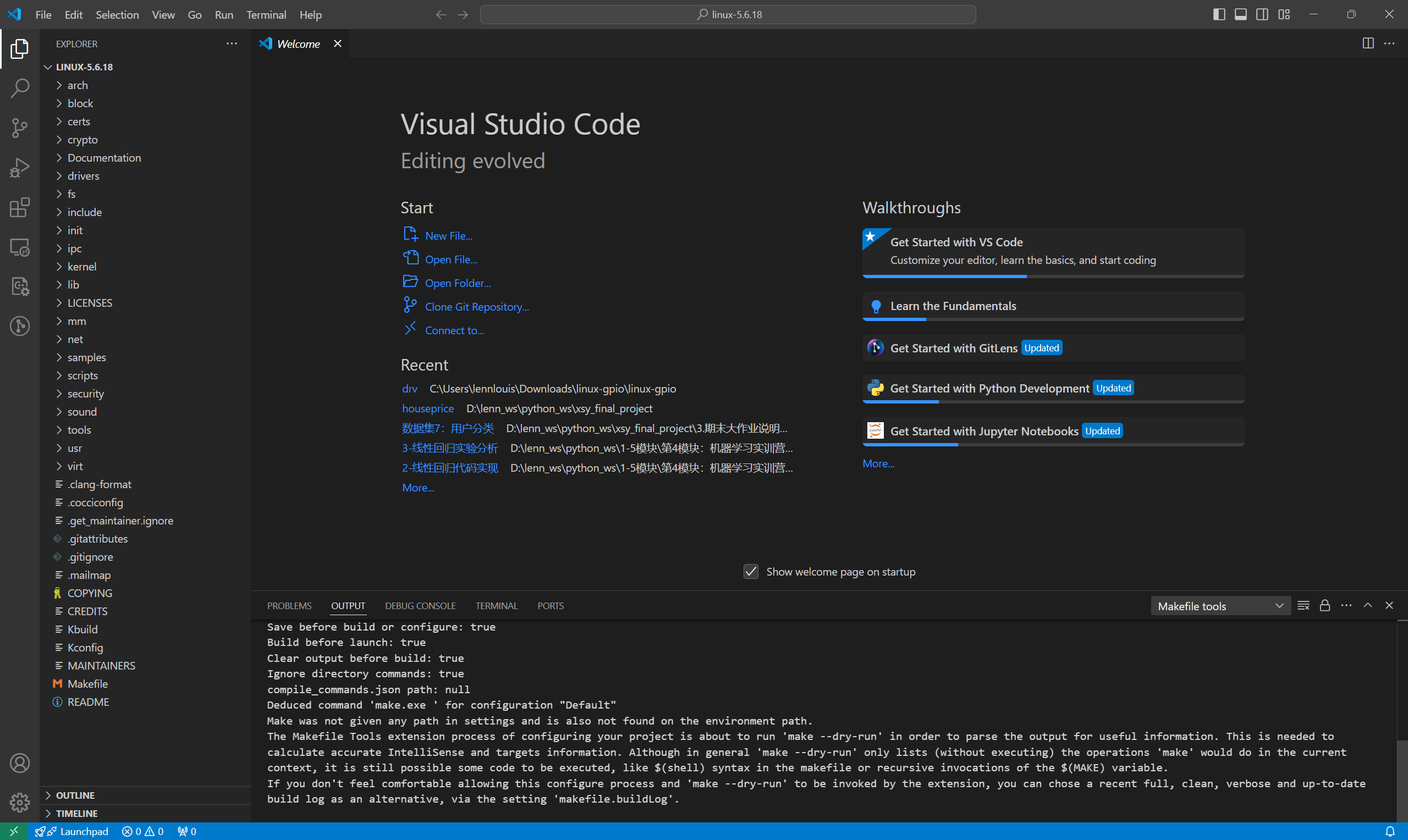Screen dimensions: 1408x840
Task: Open editor More Actions ellipsis
Action: [1389, 43]
